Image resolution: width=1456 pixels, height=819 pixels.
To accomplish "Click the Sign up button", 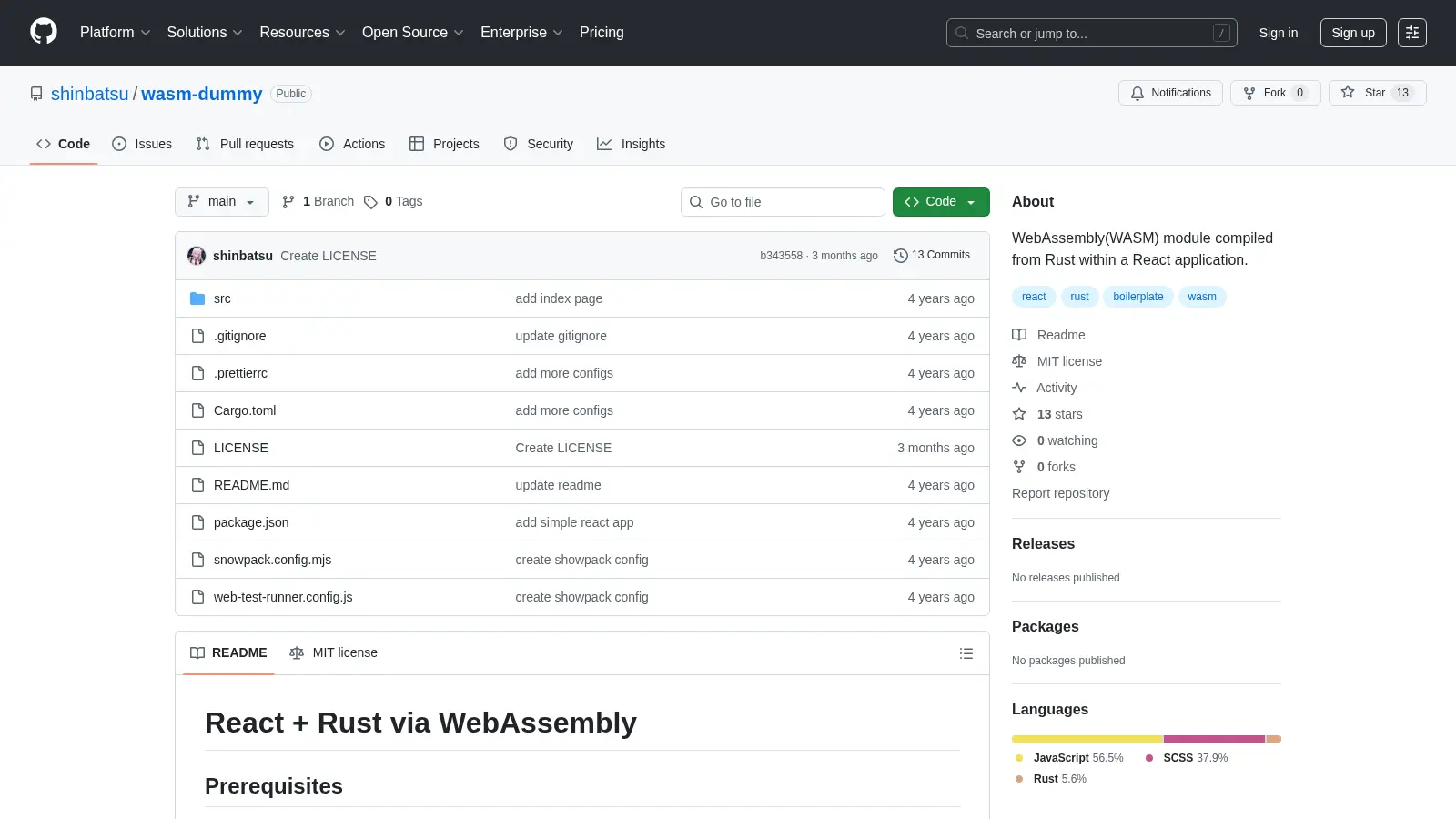I will pos(1353,33).
